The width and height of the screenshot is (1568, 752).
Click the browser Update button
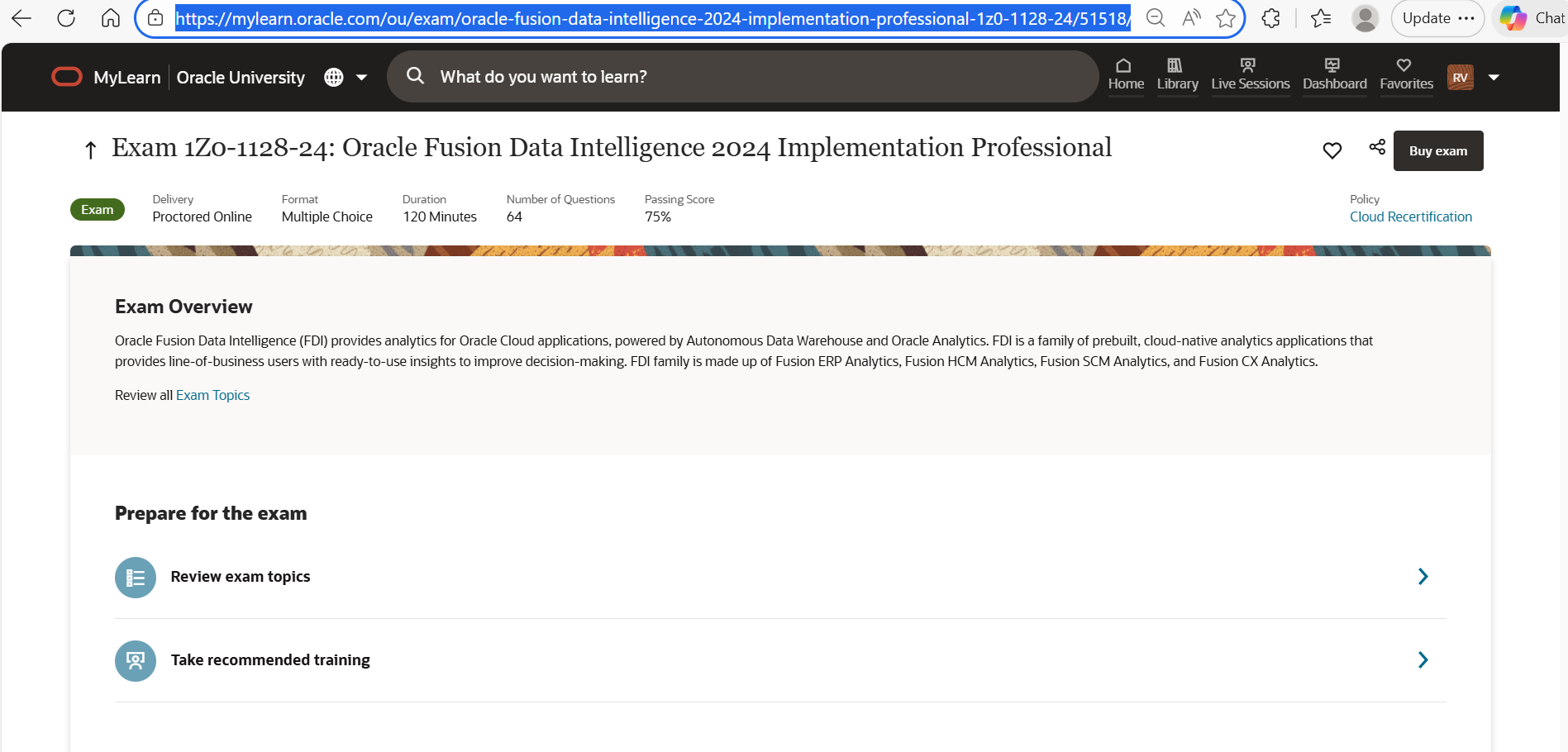click(x=1438, y=18)
